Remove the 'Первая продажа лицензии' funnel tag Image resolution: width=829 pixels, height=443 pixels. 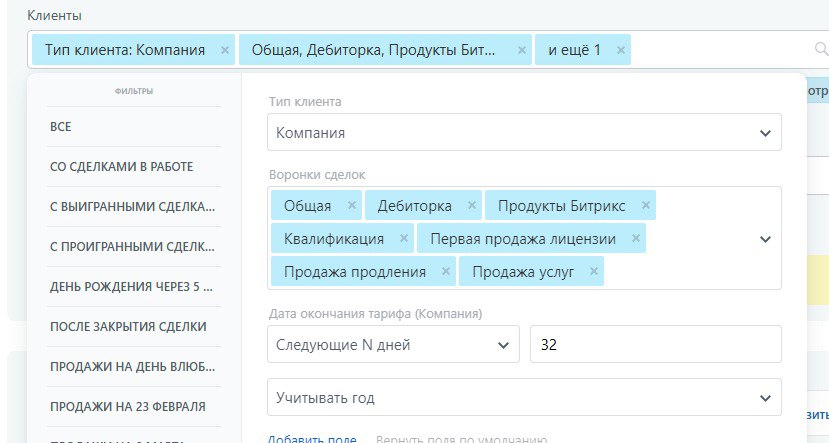point(635,239)
